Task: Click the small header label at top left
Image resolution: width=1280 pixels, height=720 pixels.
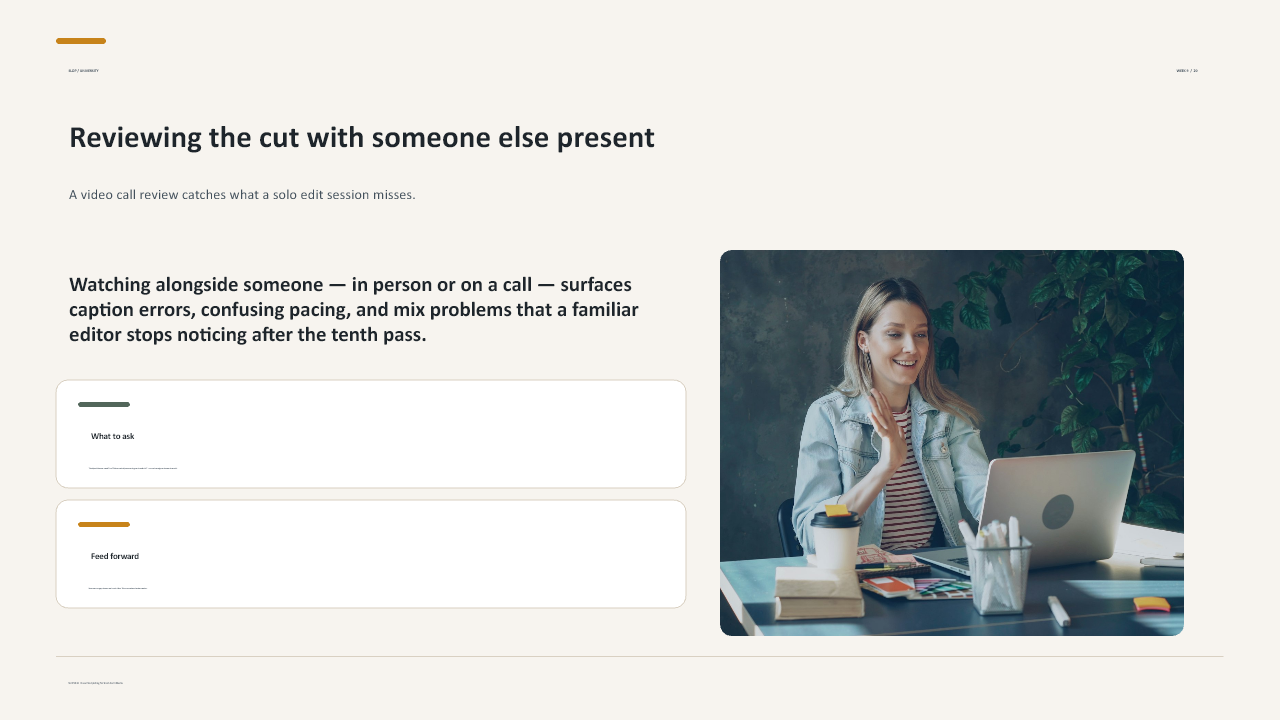Action: (x=83, y=71)
